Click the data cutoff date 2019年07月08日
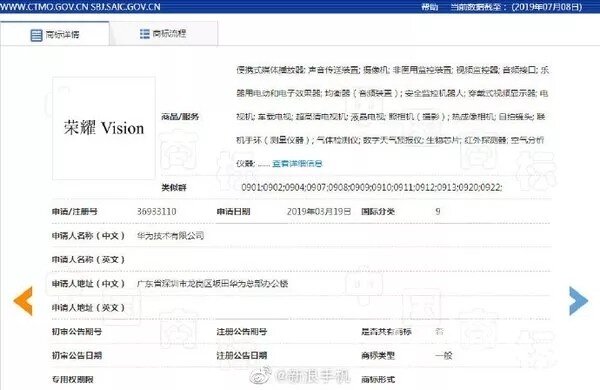This screenshot has width=600, height=390. point(547,7)
